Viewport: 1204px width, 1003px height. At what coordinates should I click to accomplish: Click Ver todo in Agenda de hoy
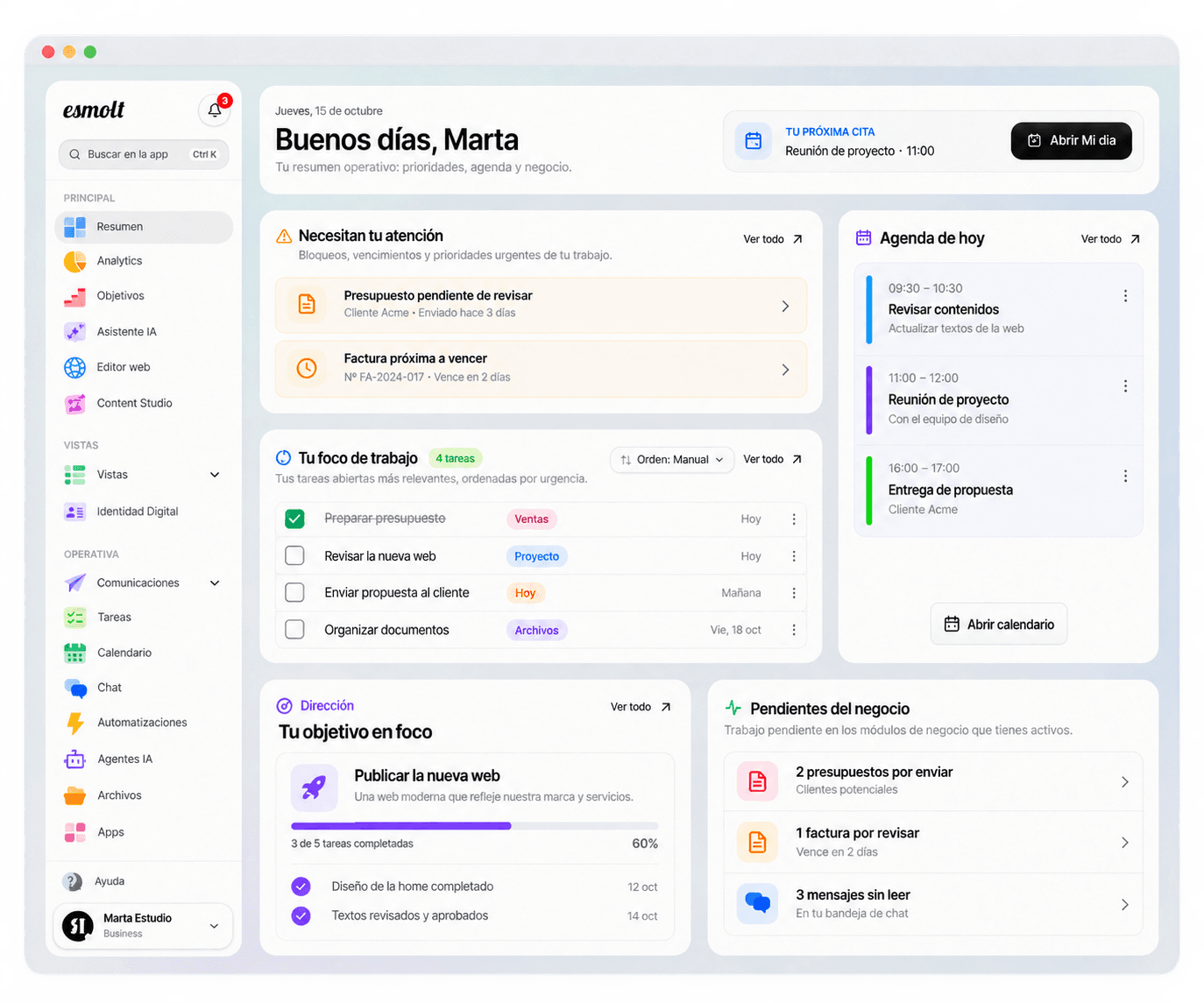coord(1109,239)
